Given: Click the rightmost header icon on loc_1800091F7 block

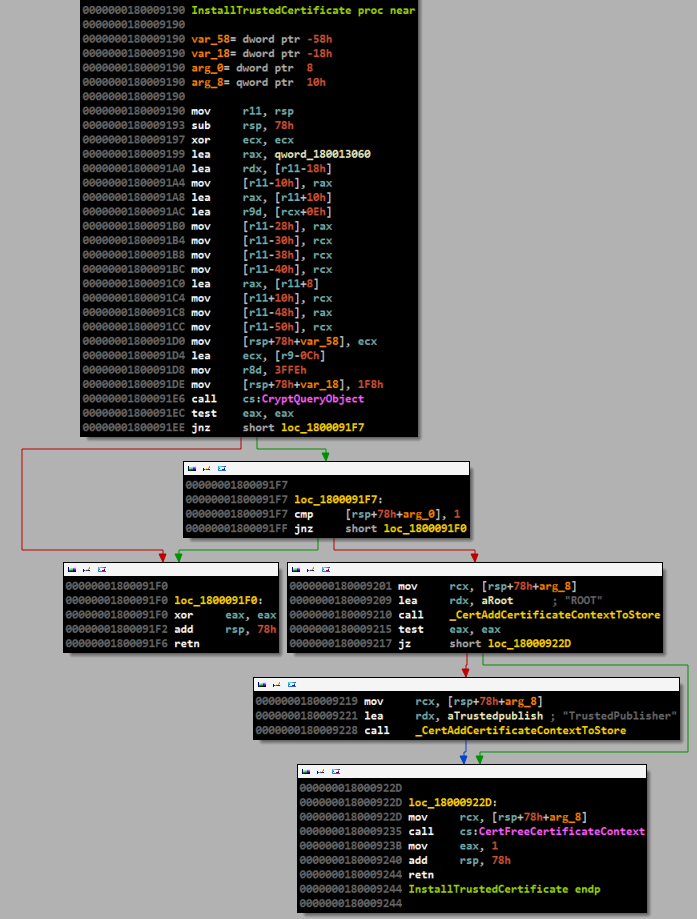Looking at the screenshot, I should [221, 467].
